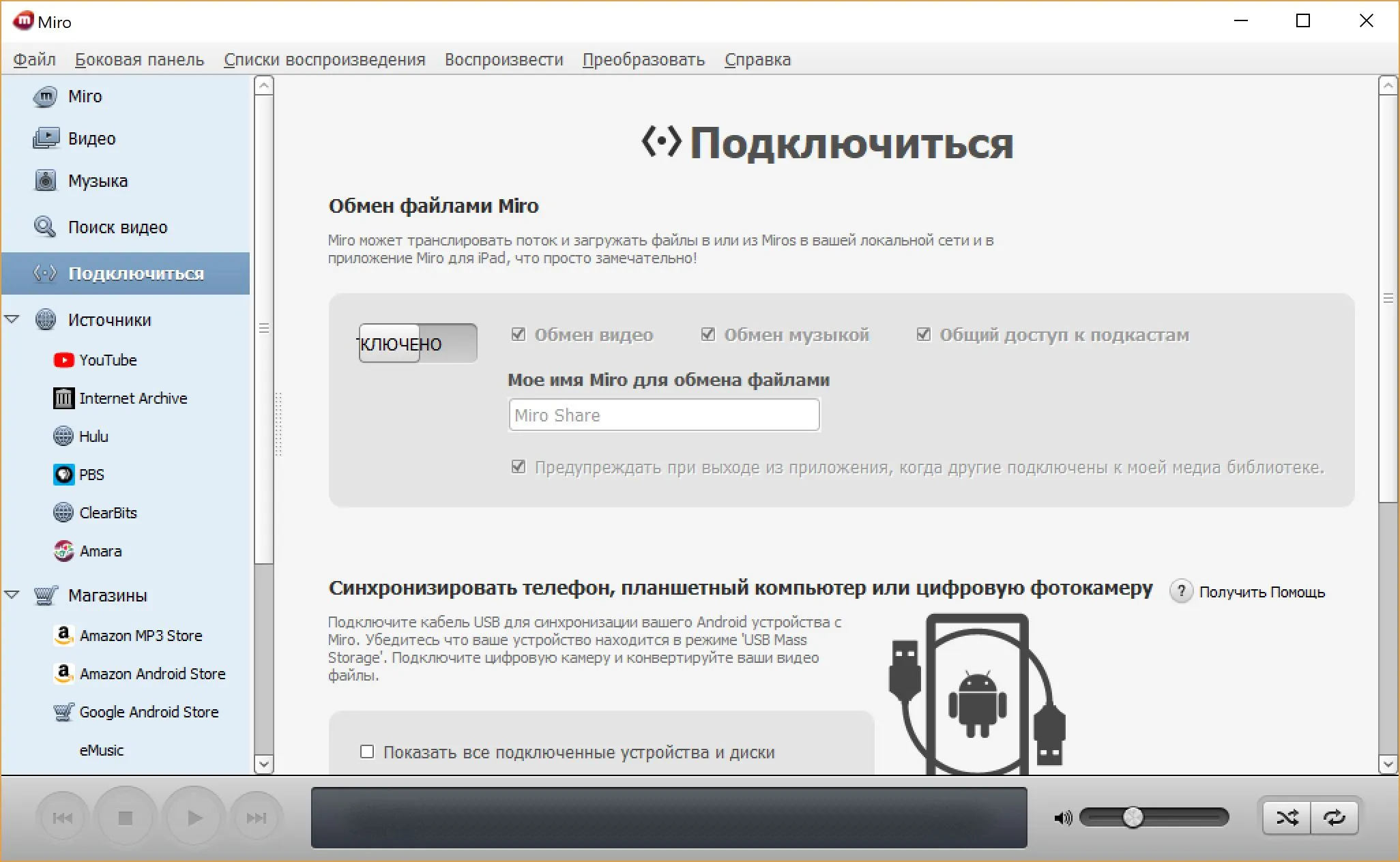Mute audio with the speaker icon
Viewport: 1400px width, 862px height.
pyautogui.click(x=1063, y=818)
